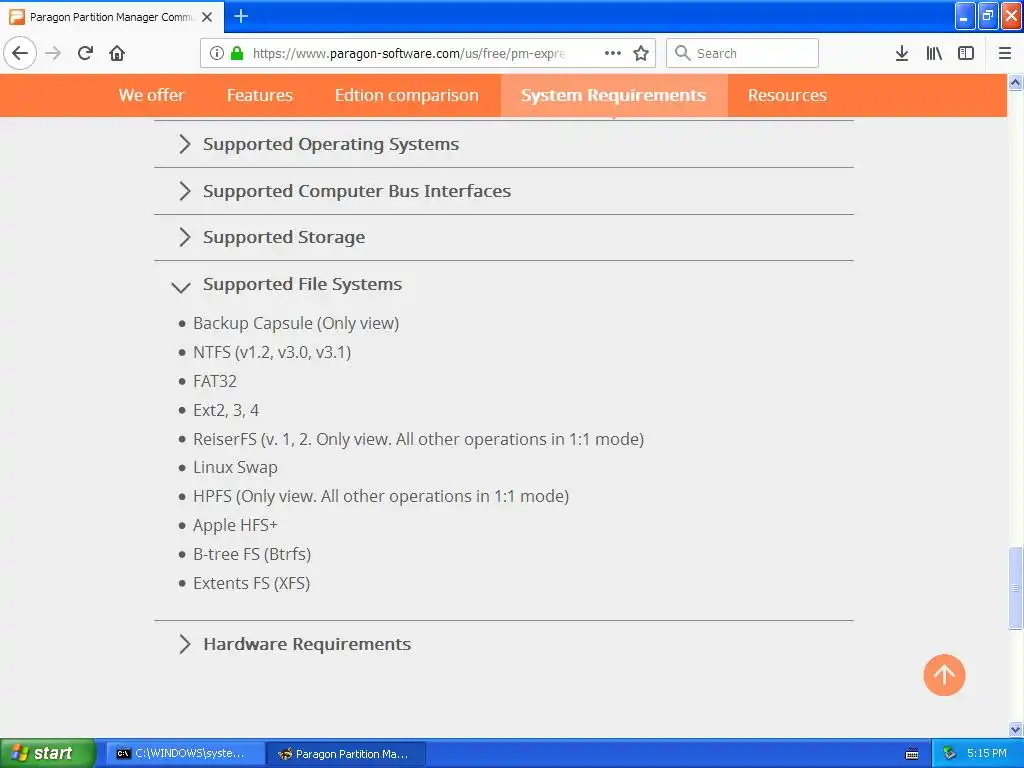
Task: Open Firefox hamburger menu
Action: coord(1005,53)
